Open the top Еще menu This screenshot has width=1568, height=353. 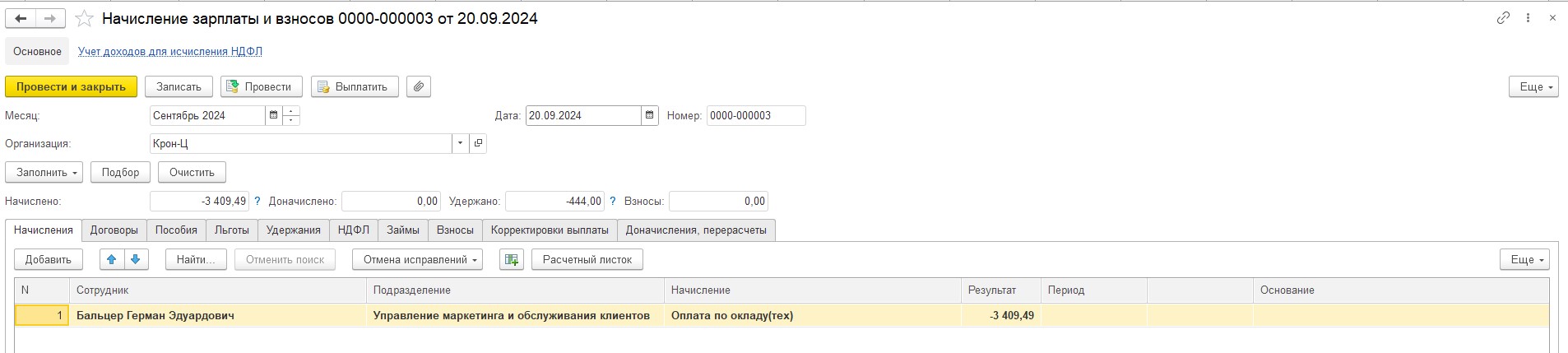pyautogui.click(x=1533, y=86)
